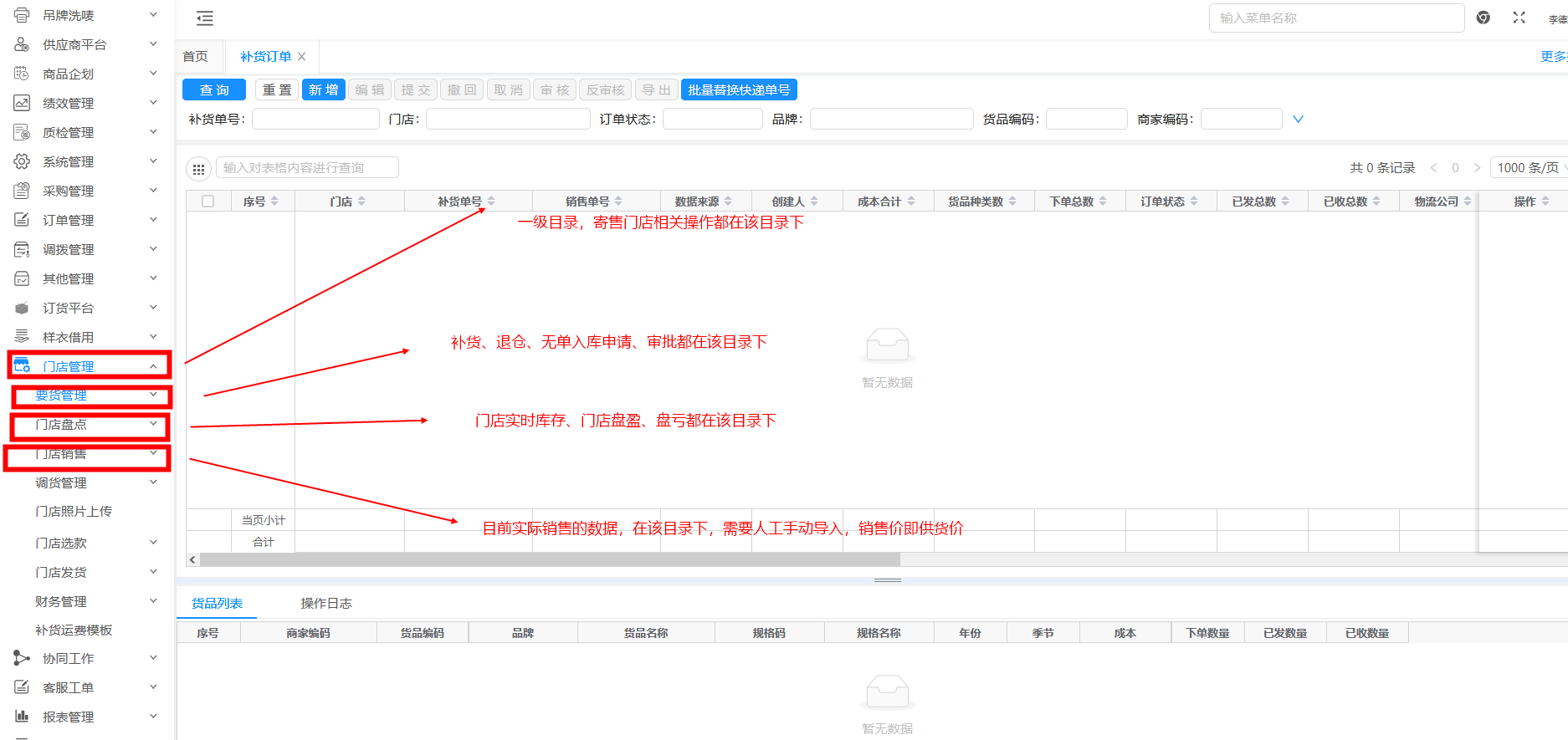Tick the select-all checkbox in table header

pos(208,202)
